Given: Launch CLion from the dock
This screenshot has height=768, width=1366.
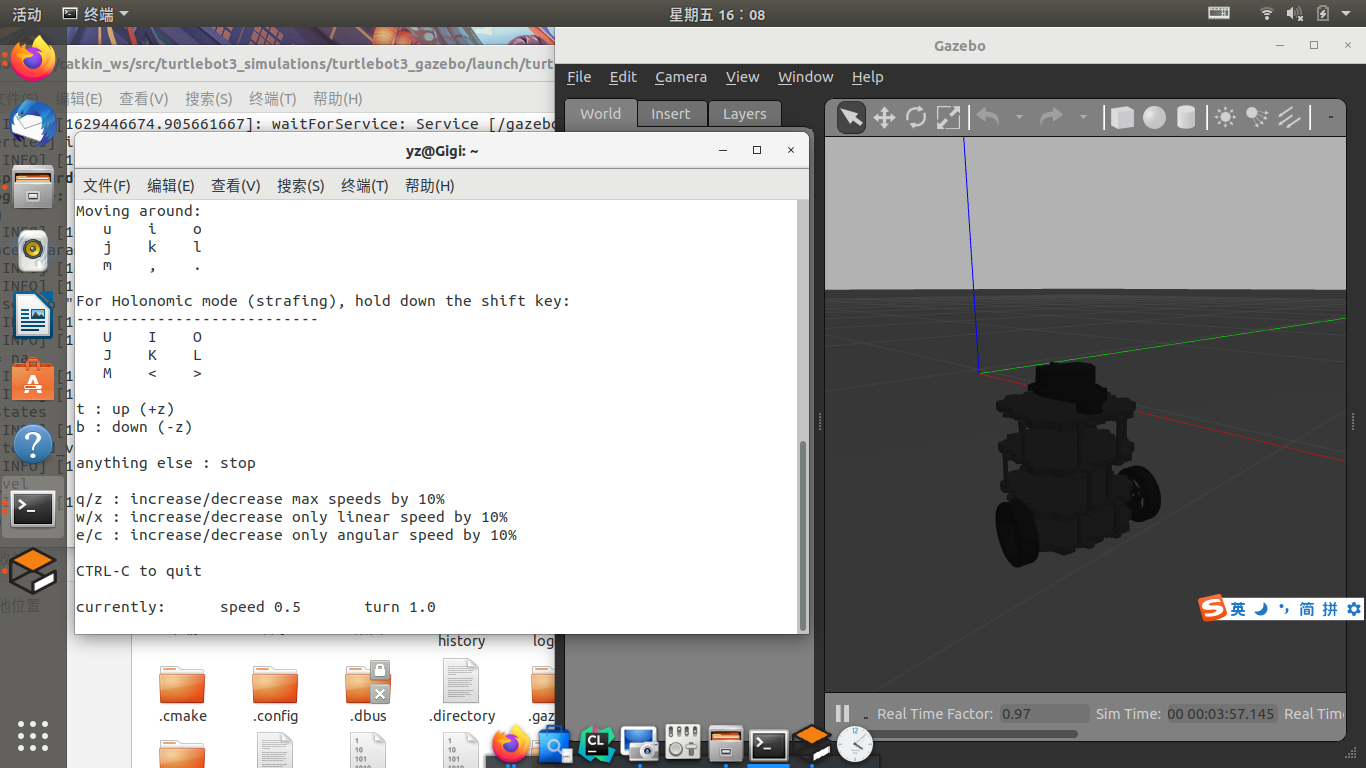Looking at the screenshot, I should [596, 744].
